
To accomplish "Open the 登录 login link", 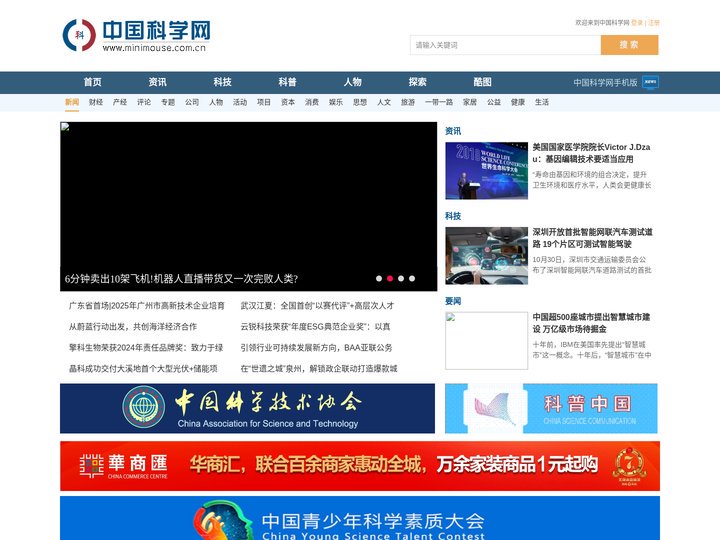I will tap(637, 22).
